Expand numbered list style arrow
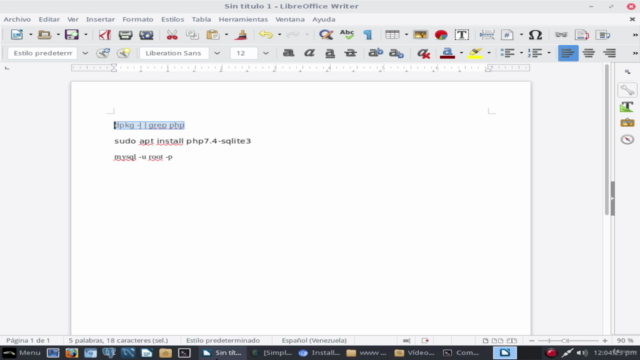The width and height of the screenshot is (640, 360). pos(549,53)
